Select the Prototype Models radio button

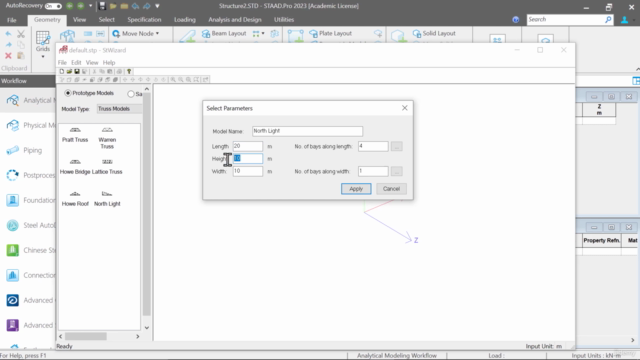[68, 93]
